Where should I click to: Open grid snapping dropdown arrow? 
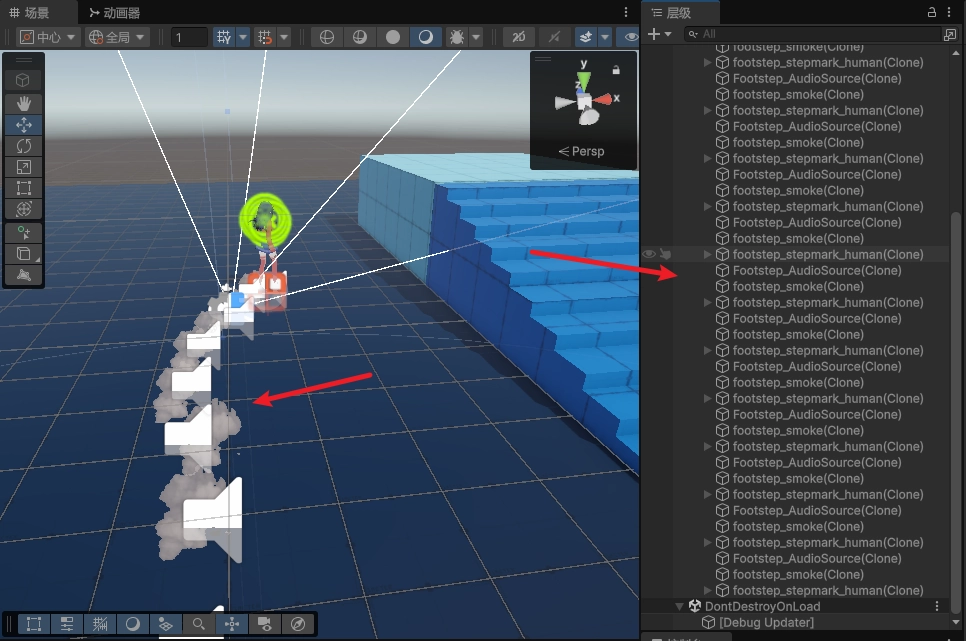pos(284,37)
